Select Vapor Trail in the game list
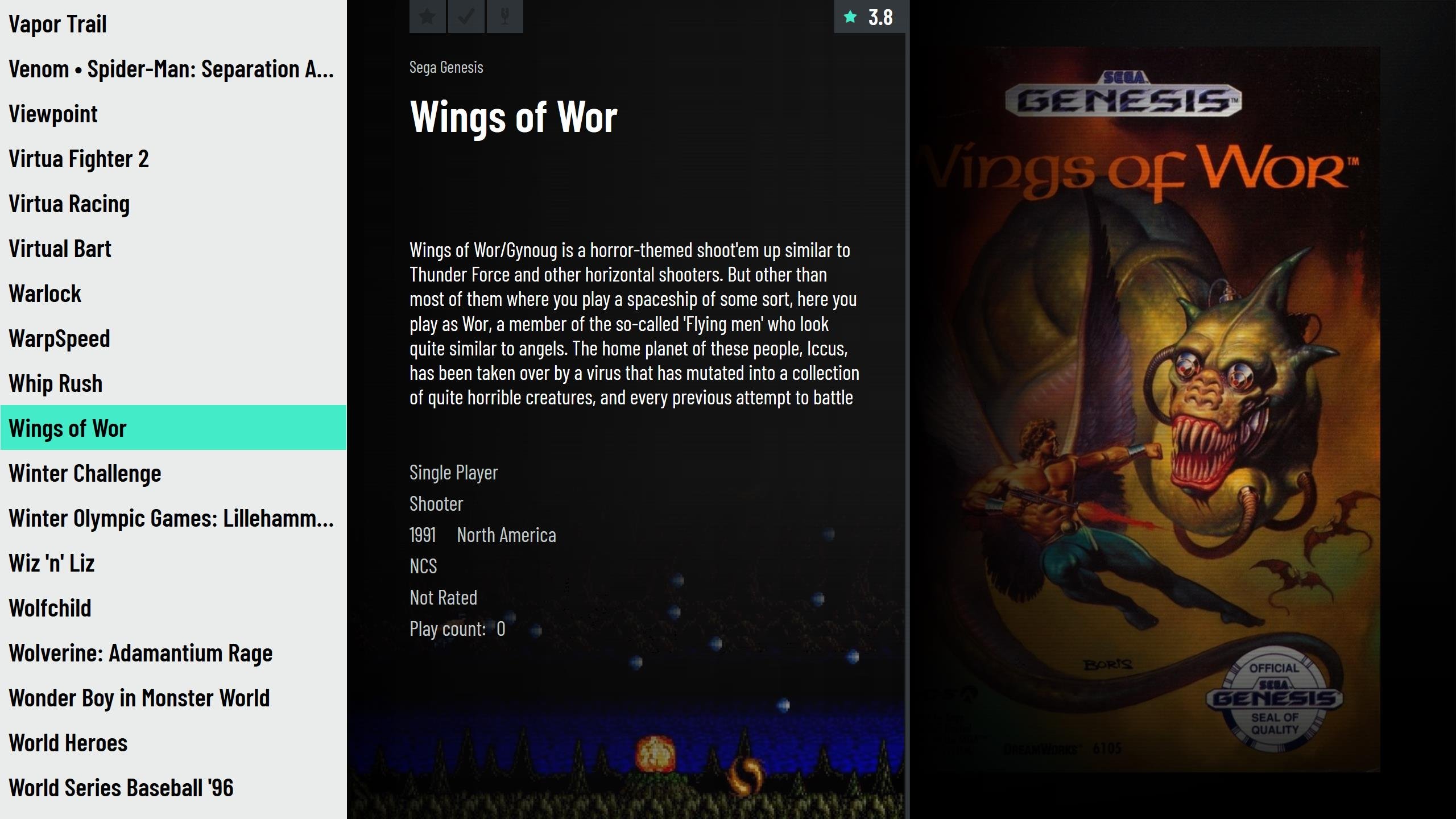 [173, 24]
